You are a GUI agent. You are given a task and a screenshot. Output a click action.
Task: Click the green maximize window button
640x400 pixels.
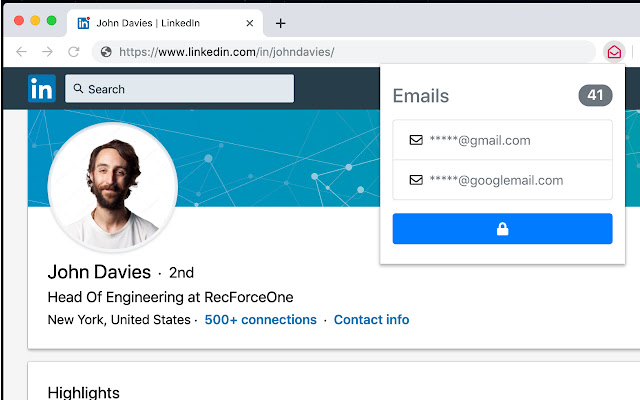[51, 20]
